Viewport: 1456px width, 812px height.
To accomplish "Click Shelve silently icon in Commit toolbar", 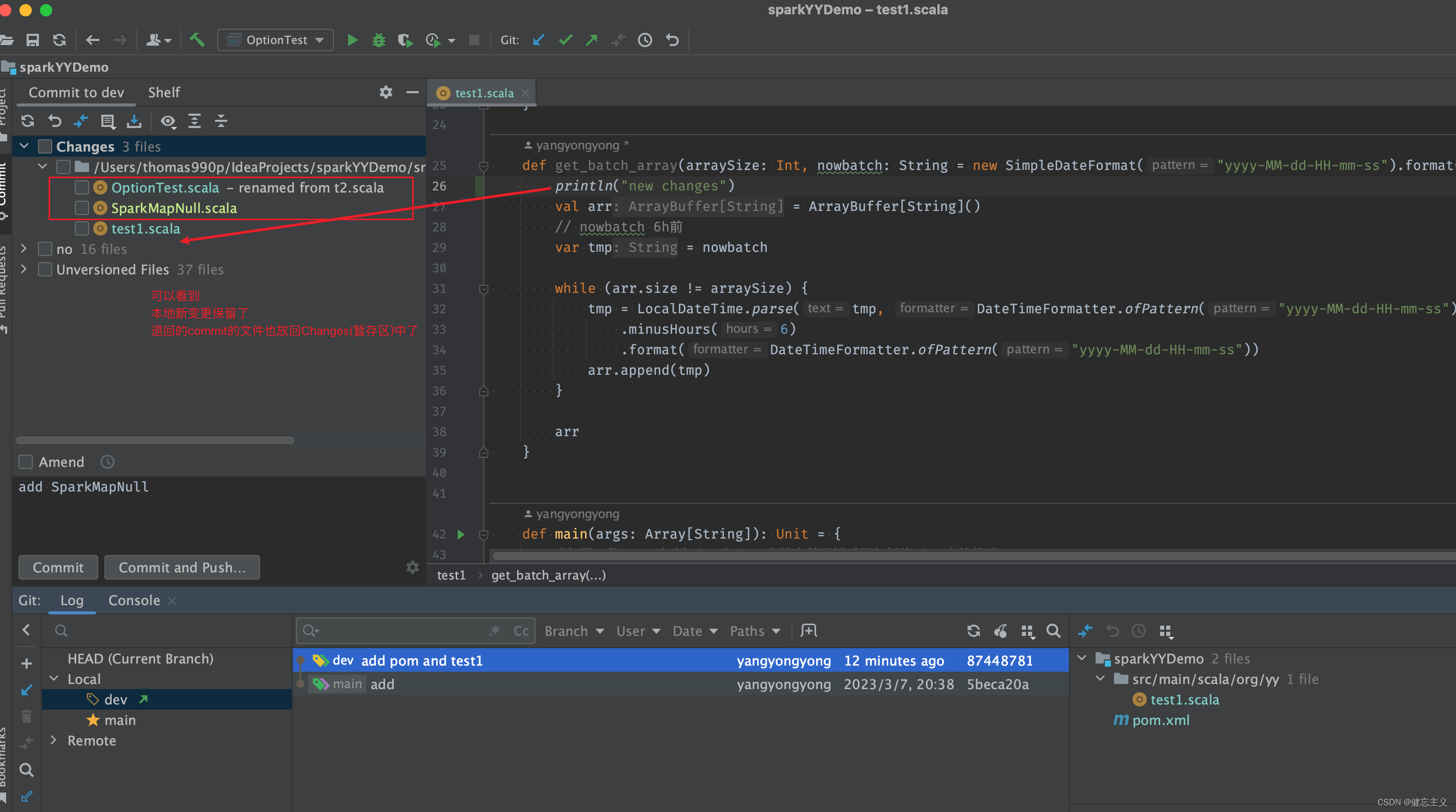I will click(x=134, y=121).
